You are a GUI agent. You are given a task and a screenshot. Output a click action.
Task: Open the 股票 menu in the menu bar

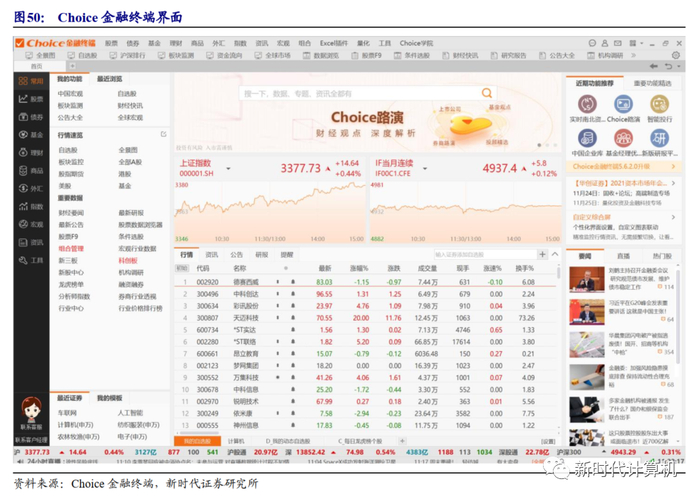click(x=111, y=43)
